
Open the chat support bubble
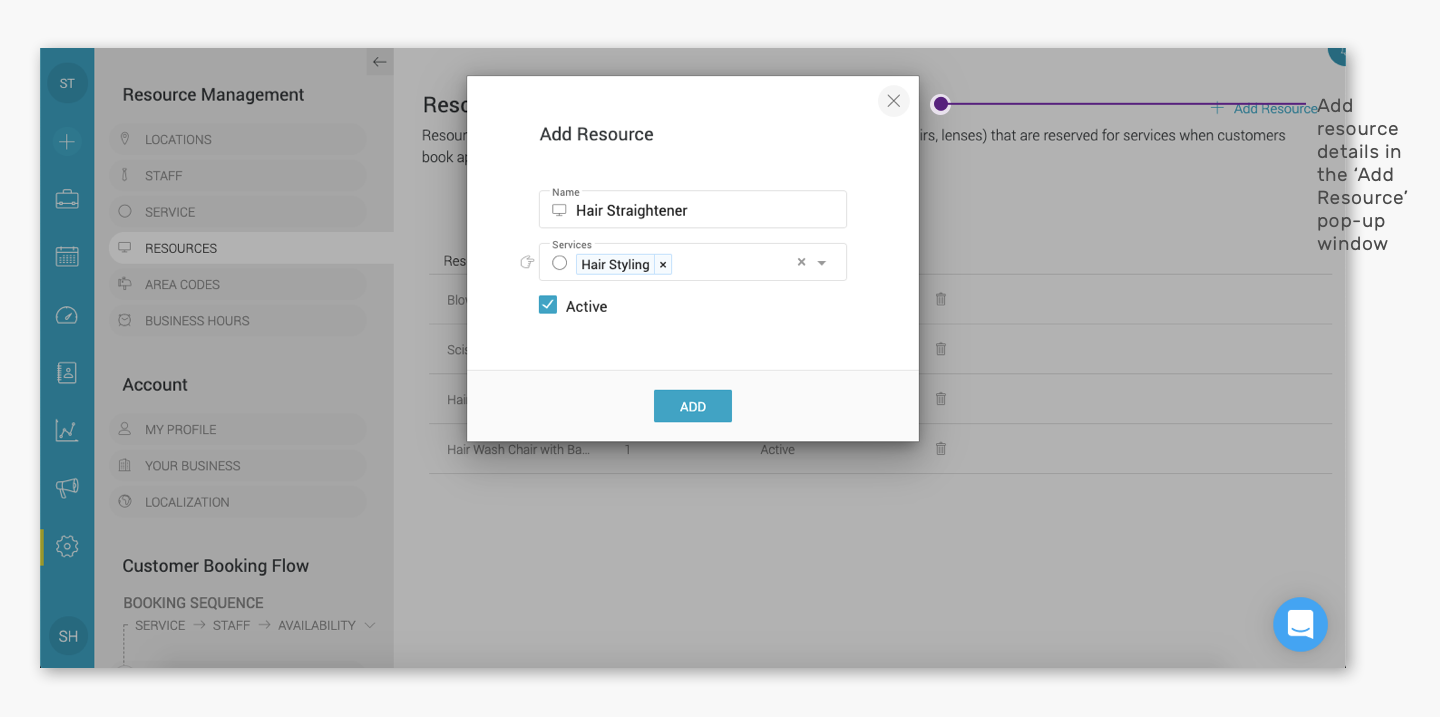[x=1300, y=625]
